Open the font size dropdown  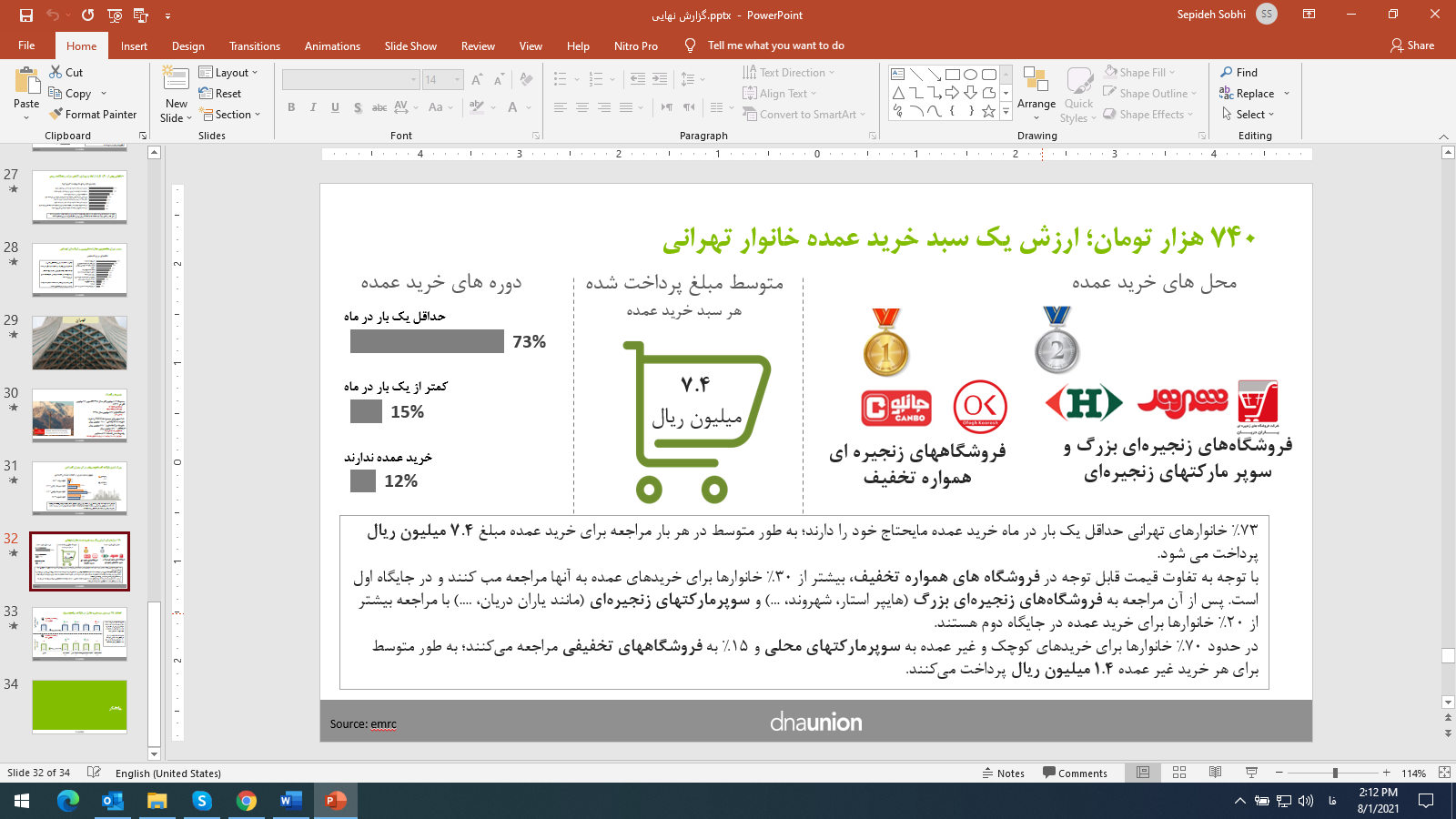click(x=457, y=80)
